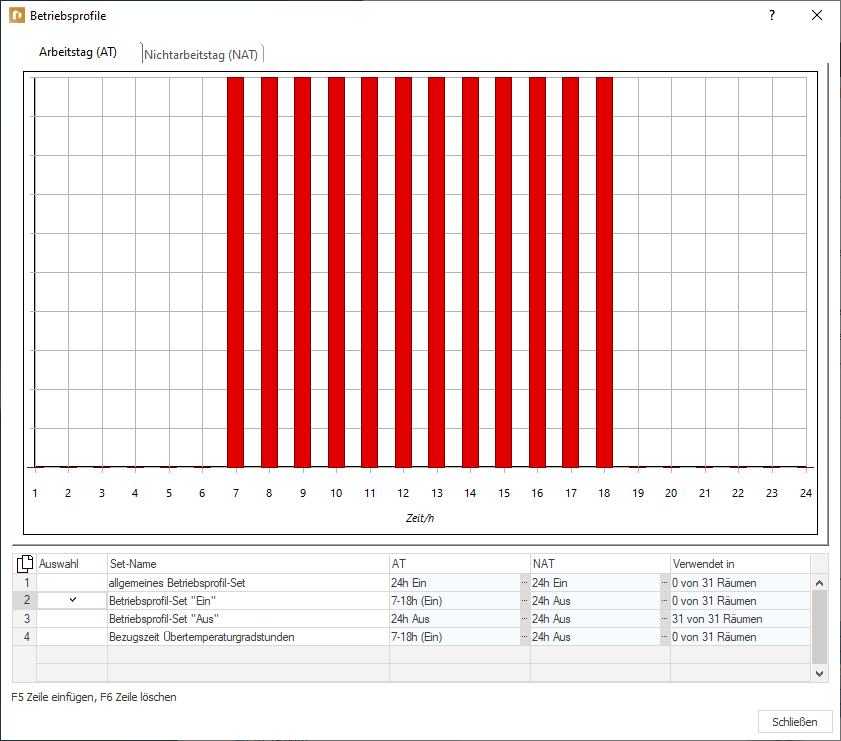
Task: Click the zero-height marker at hour 21
Action: (x=705, y=467)
